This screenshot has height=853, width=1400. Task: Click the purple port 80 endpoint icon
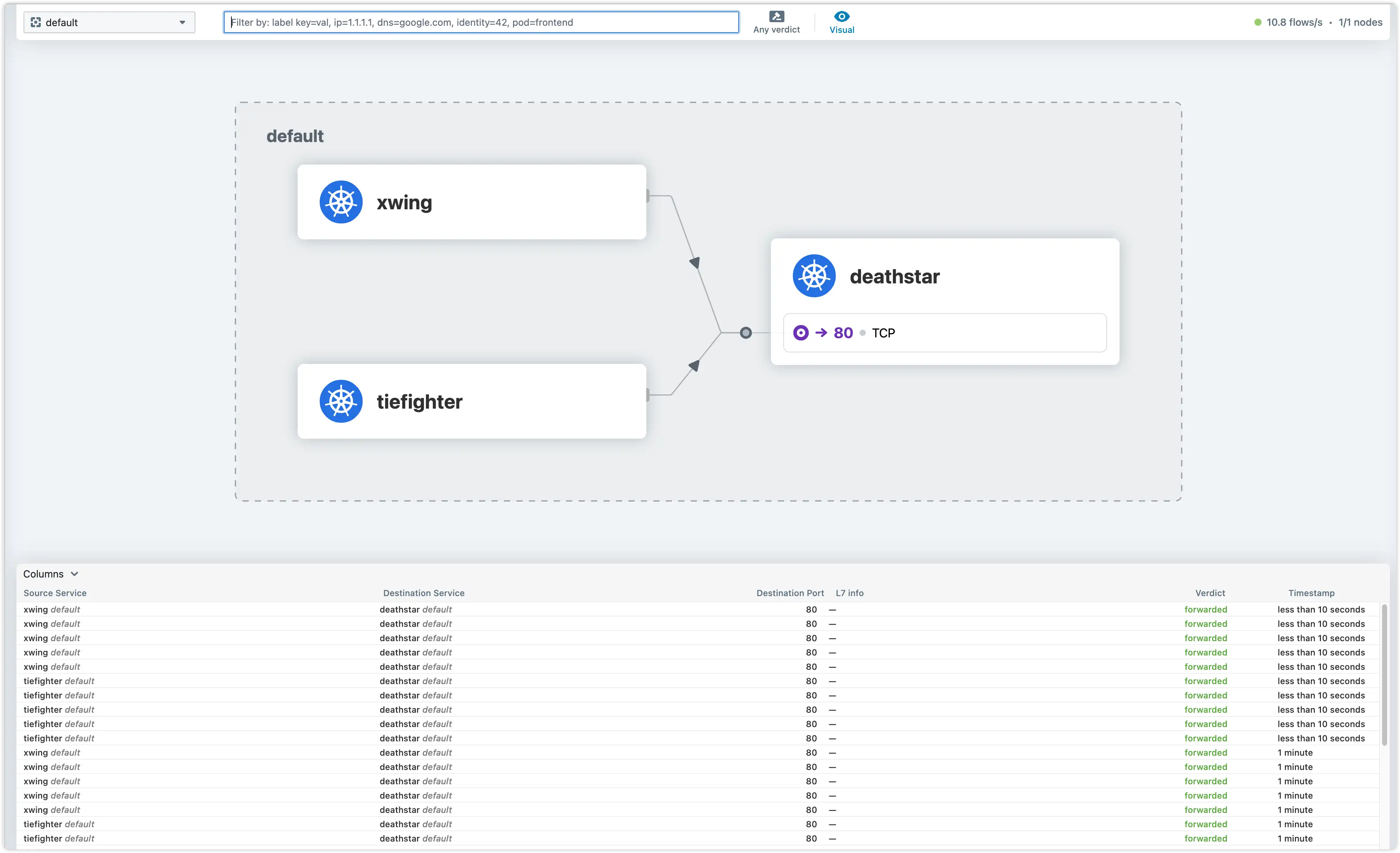coord(801,333)
